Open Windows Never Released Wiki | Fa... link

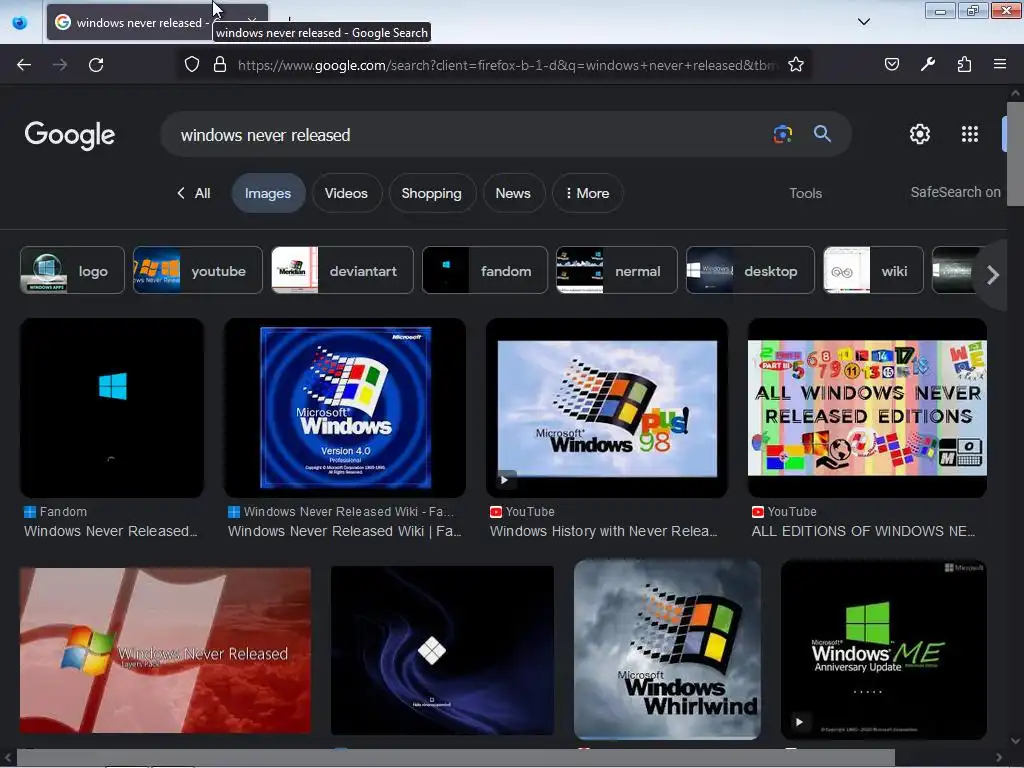[x=344, y=531]
